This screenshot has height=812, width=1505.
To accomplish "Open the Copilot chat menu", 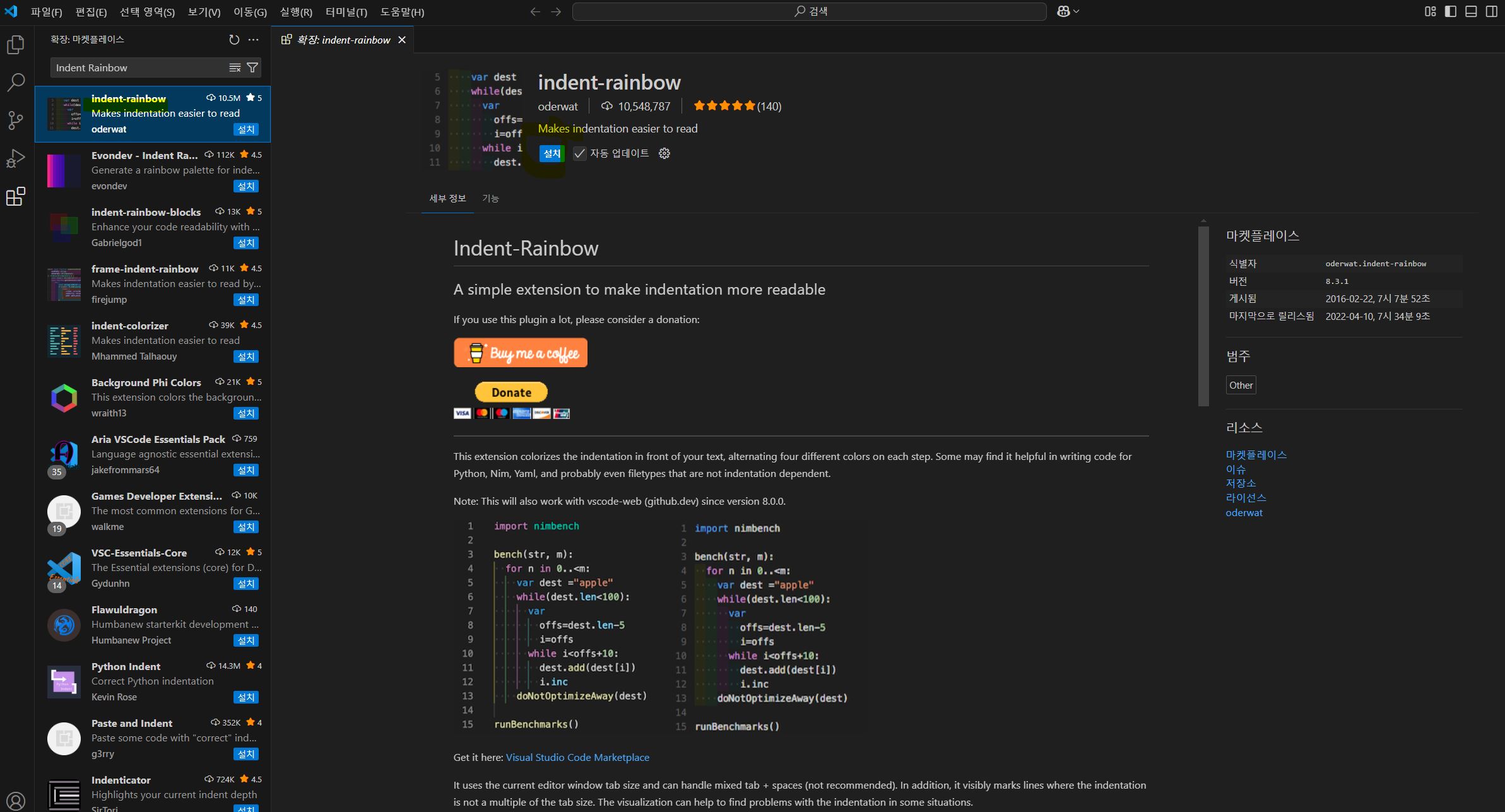I will coord(1068,11).
